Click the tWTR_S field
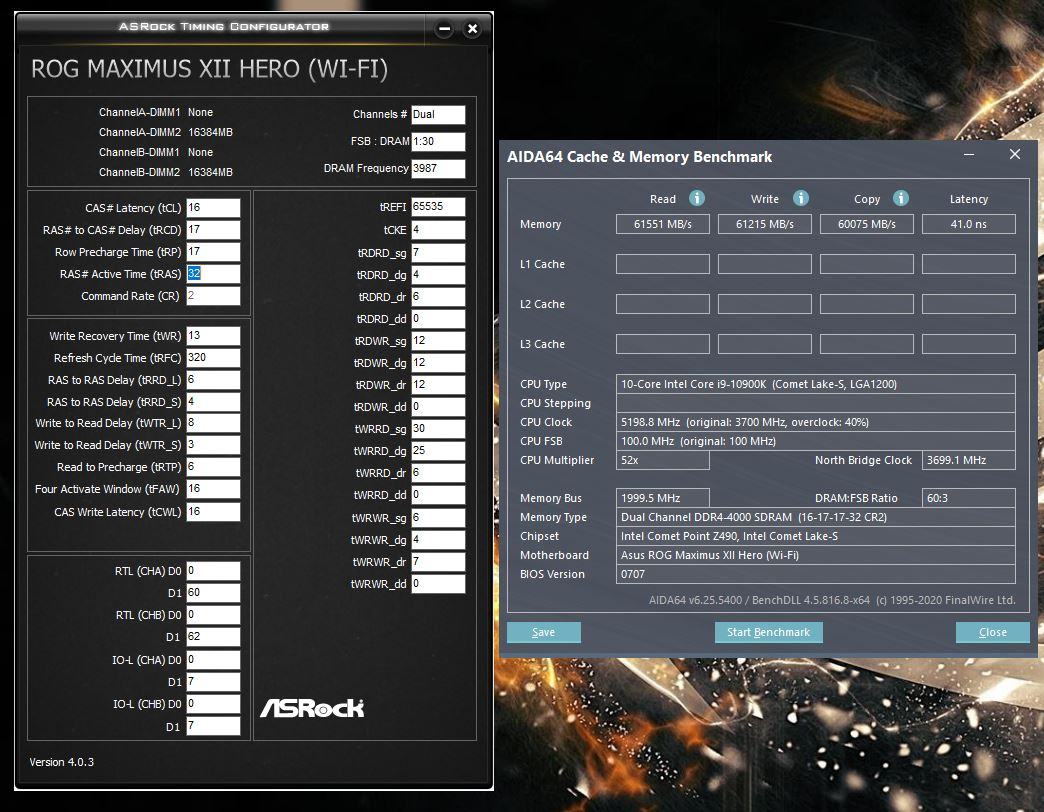 (213, 445)
